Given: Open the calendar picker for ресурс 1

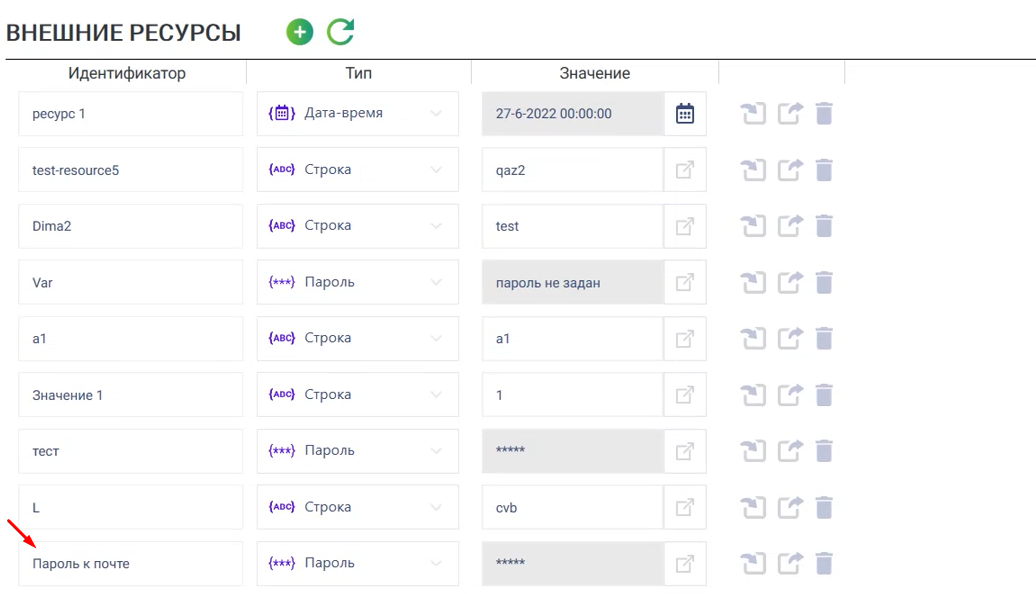Looking at the screenshot, I should [x=685, y=114].
